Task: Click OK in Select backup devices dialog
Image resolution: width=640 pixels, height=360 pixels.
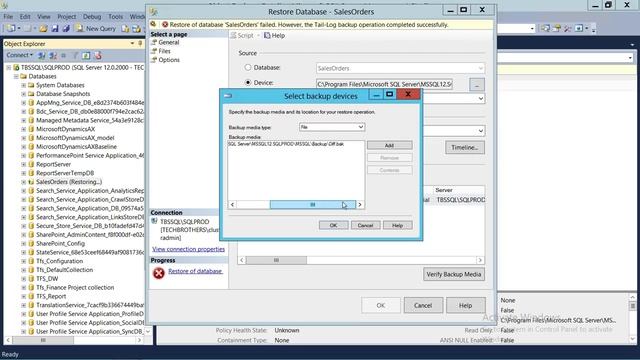Action: pos(333,225)
